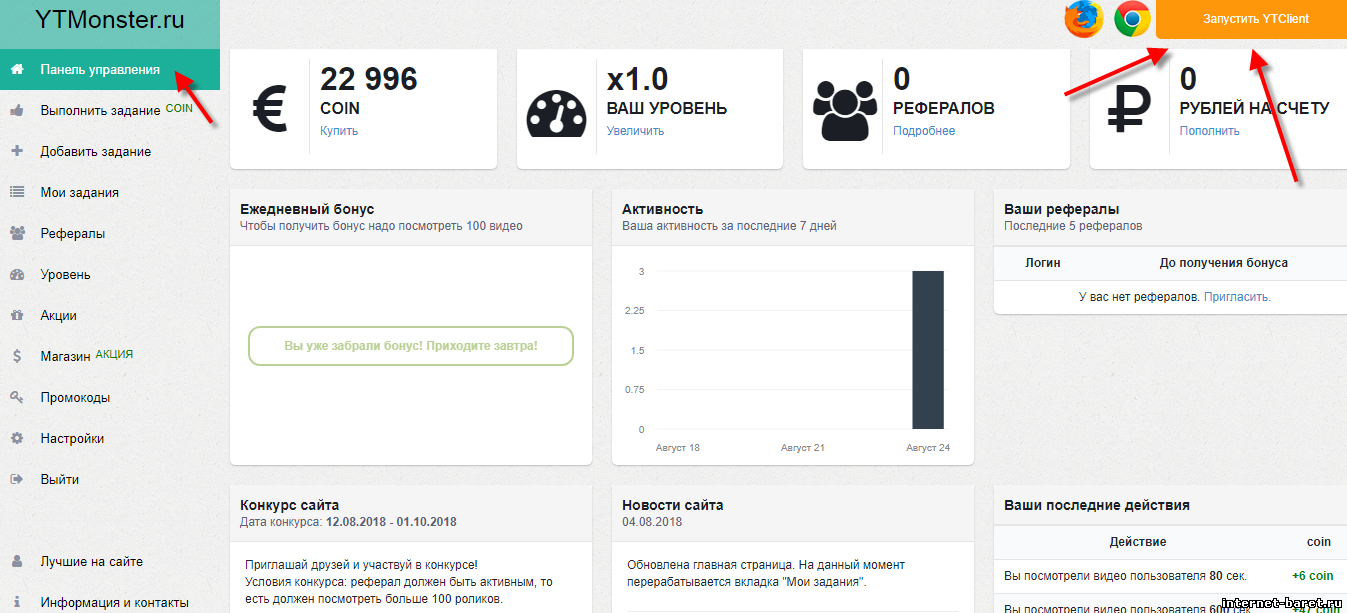Click the thumbs-up icon beside Выполнить задание
Viewport: 1347px width, 613px height.
pyautogui.click(x=17, y=110)
